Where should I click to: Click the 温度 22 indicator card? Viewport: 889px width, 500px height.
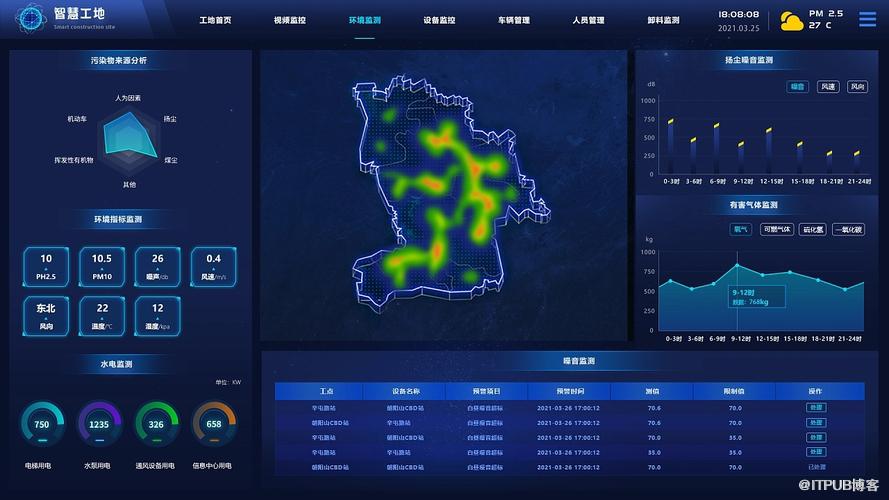click(x=102, y=316)
